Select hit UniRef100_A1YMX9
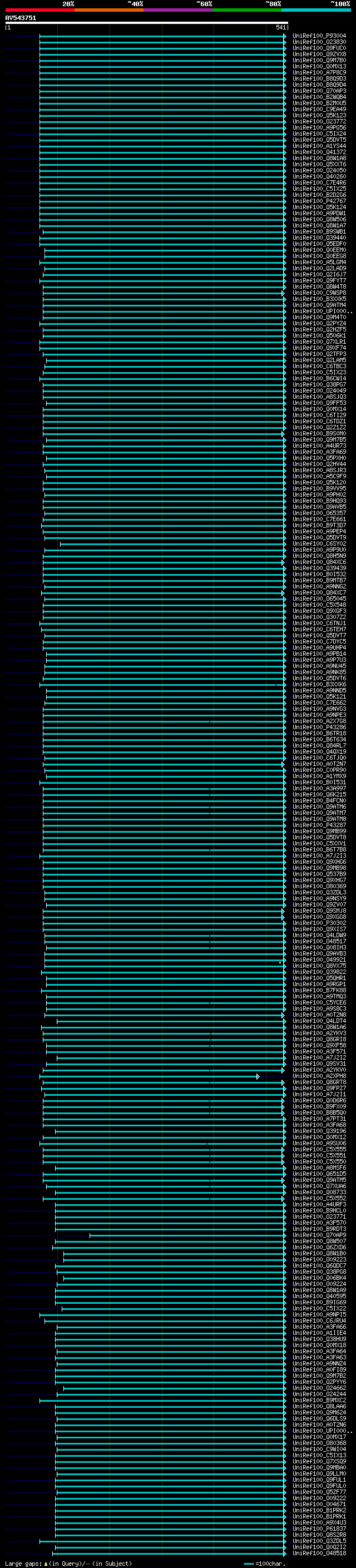The height and width of the screenshot is (1568, 356). 319,776
